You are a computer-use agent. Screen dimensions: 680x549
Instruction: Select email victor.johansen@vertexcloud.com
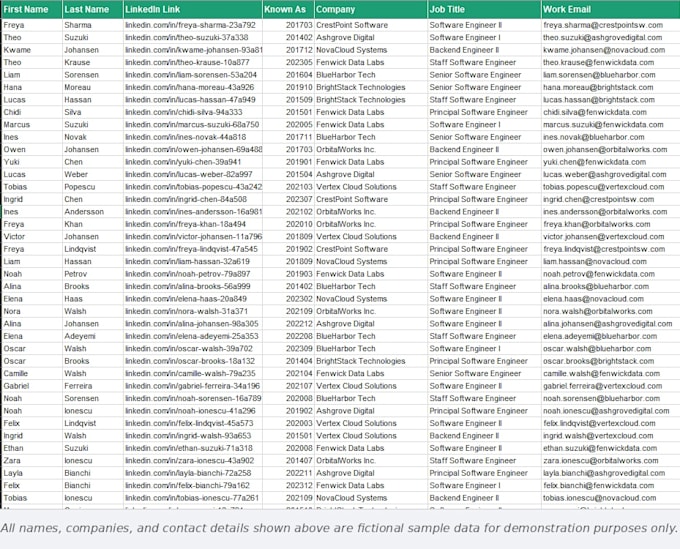coord(611,237)
